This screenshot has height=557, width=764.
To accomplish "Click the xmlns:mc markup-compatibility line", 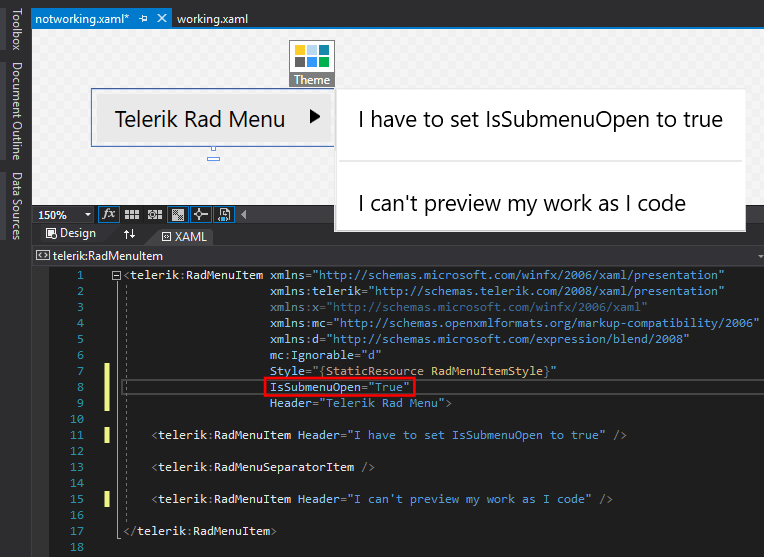I will pyautogui.click(x=515, y=323).
